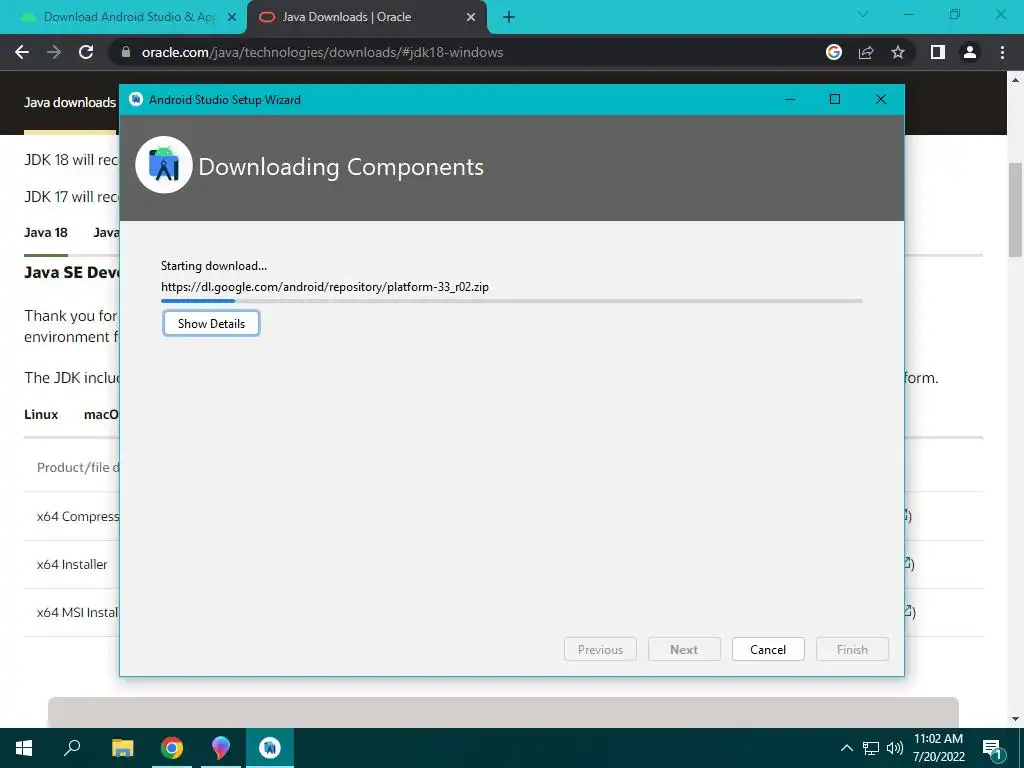Minimize the Android Studio Setup Wizard window
1024x768 pixels.
click(x=790, y=99)
